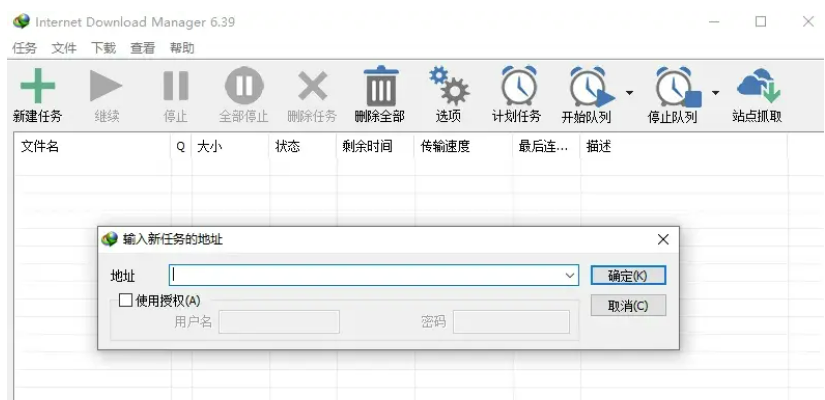
Task: Open the 下载 menu
Action: pyautogui.click(x=103, y=48)
